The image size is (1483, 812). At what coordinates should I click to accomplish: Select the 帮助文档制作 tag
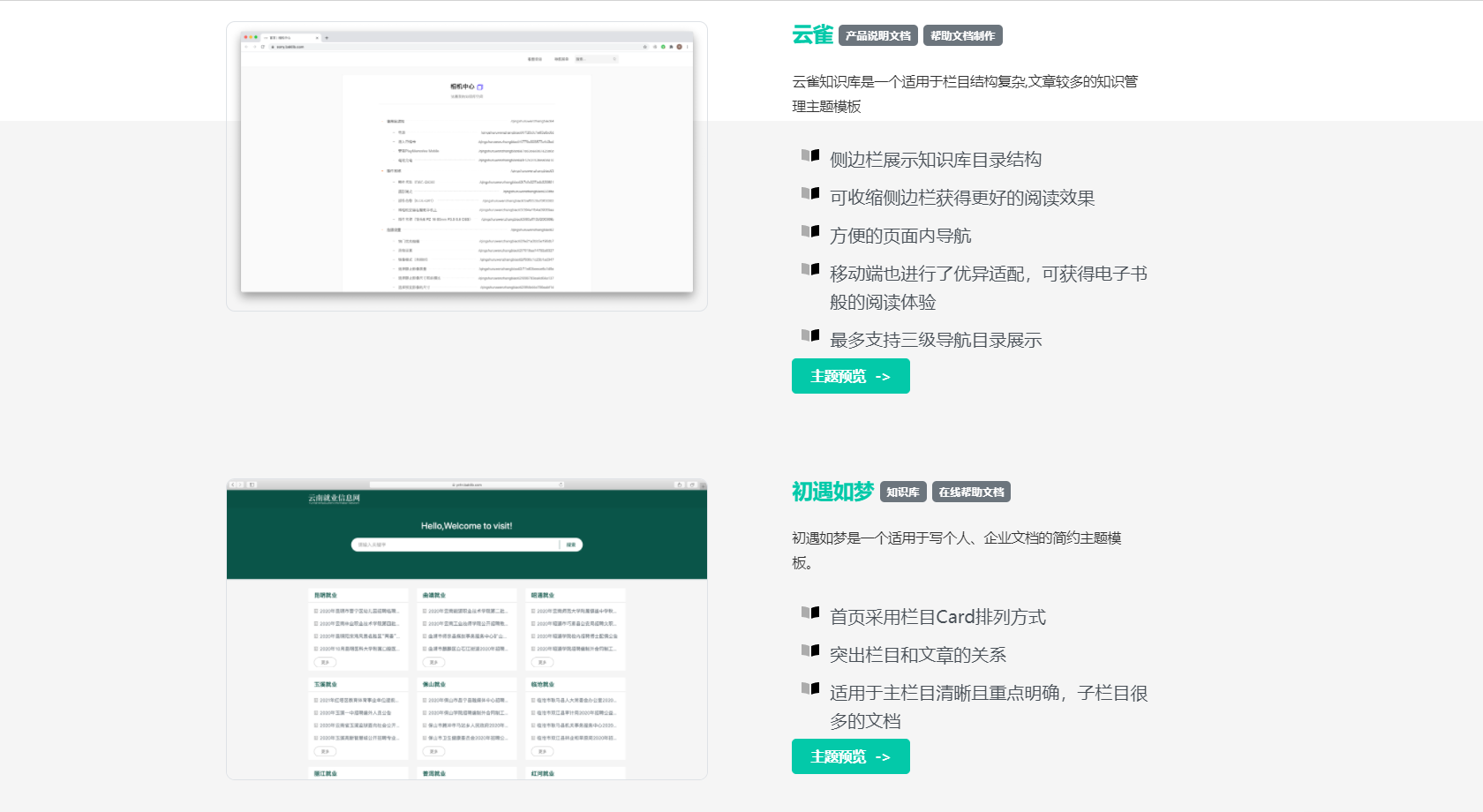[963, 35]
